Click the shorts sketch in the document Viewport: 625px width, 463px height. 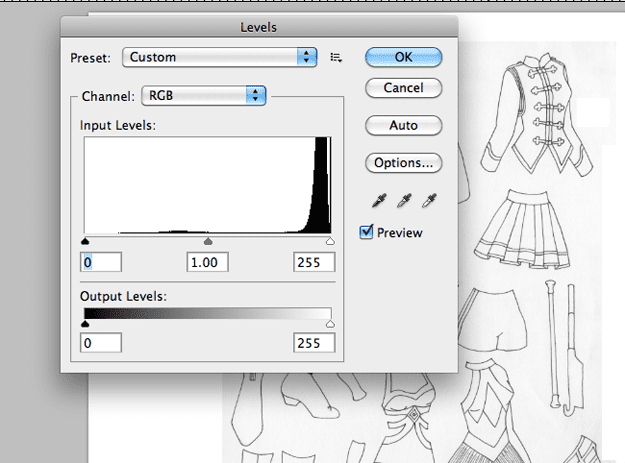(x=493, y=320)
